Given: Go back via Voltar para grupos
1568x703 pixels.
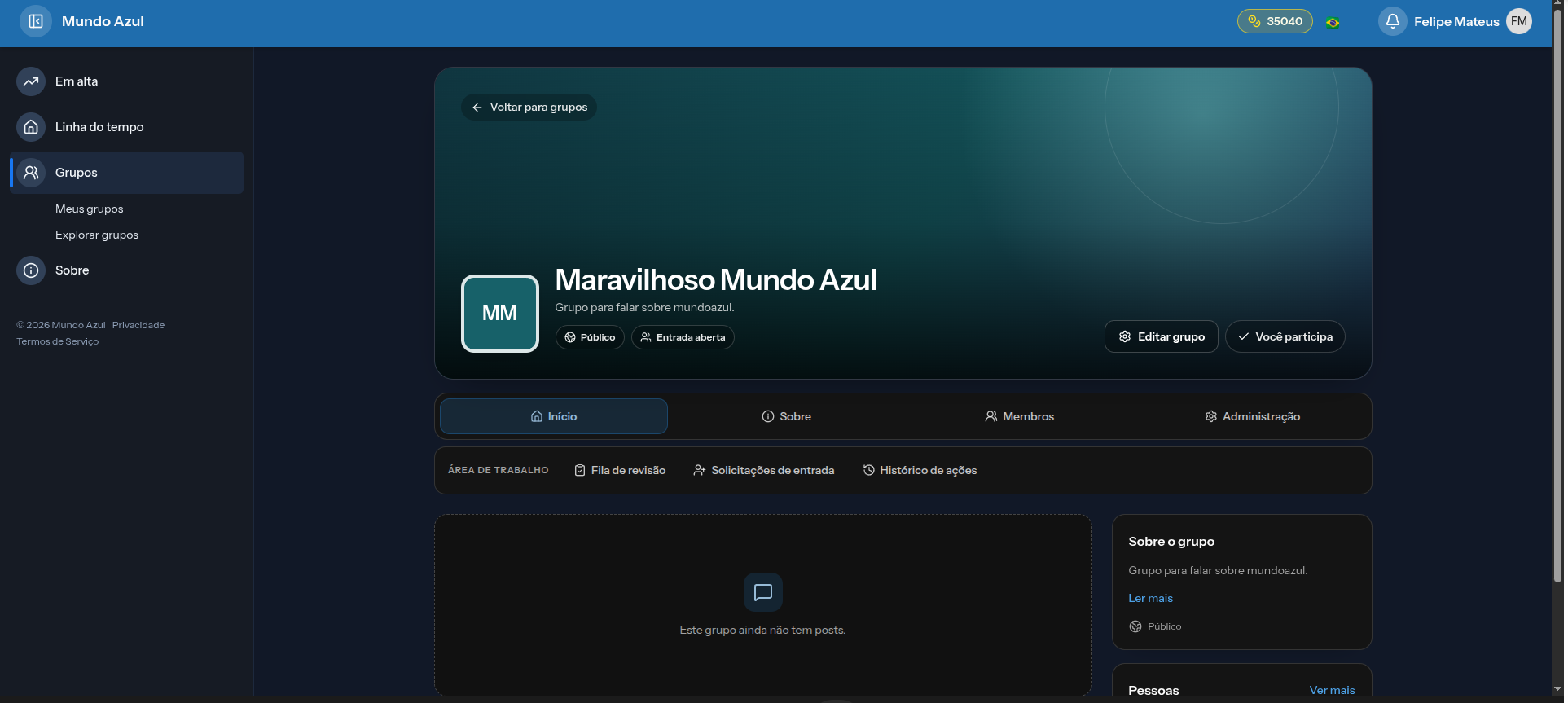Looking at the screenshot, I should tap(529, 108).
